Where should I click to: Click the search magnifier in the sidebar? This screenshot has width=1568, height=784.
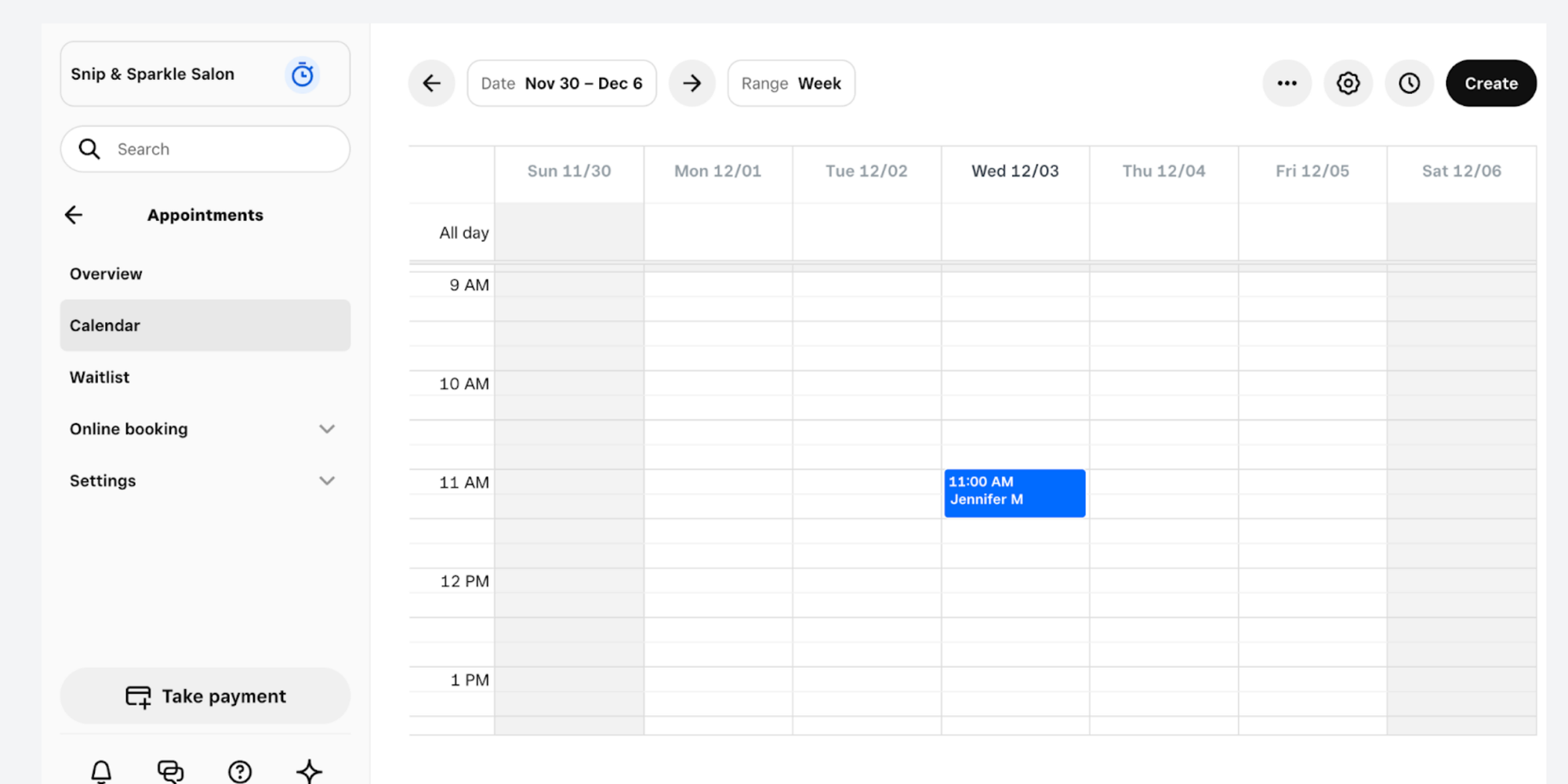click(x=89, y=148)
